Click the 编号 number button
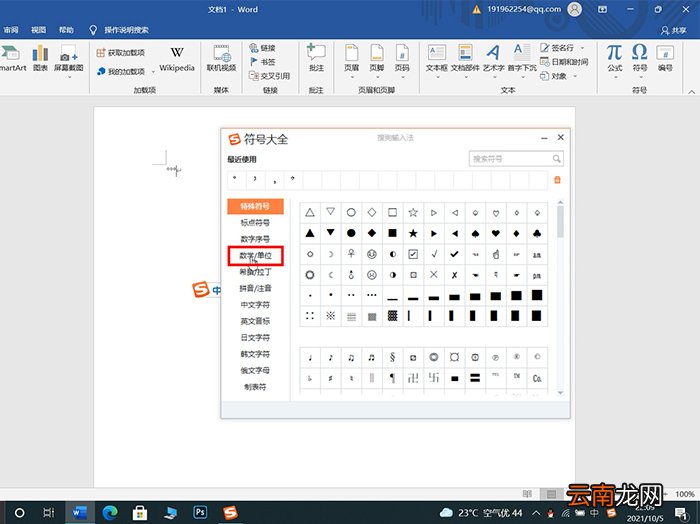Viewport: 700px width, 524px height. (665, 58)
